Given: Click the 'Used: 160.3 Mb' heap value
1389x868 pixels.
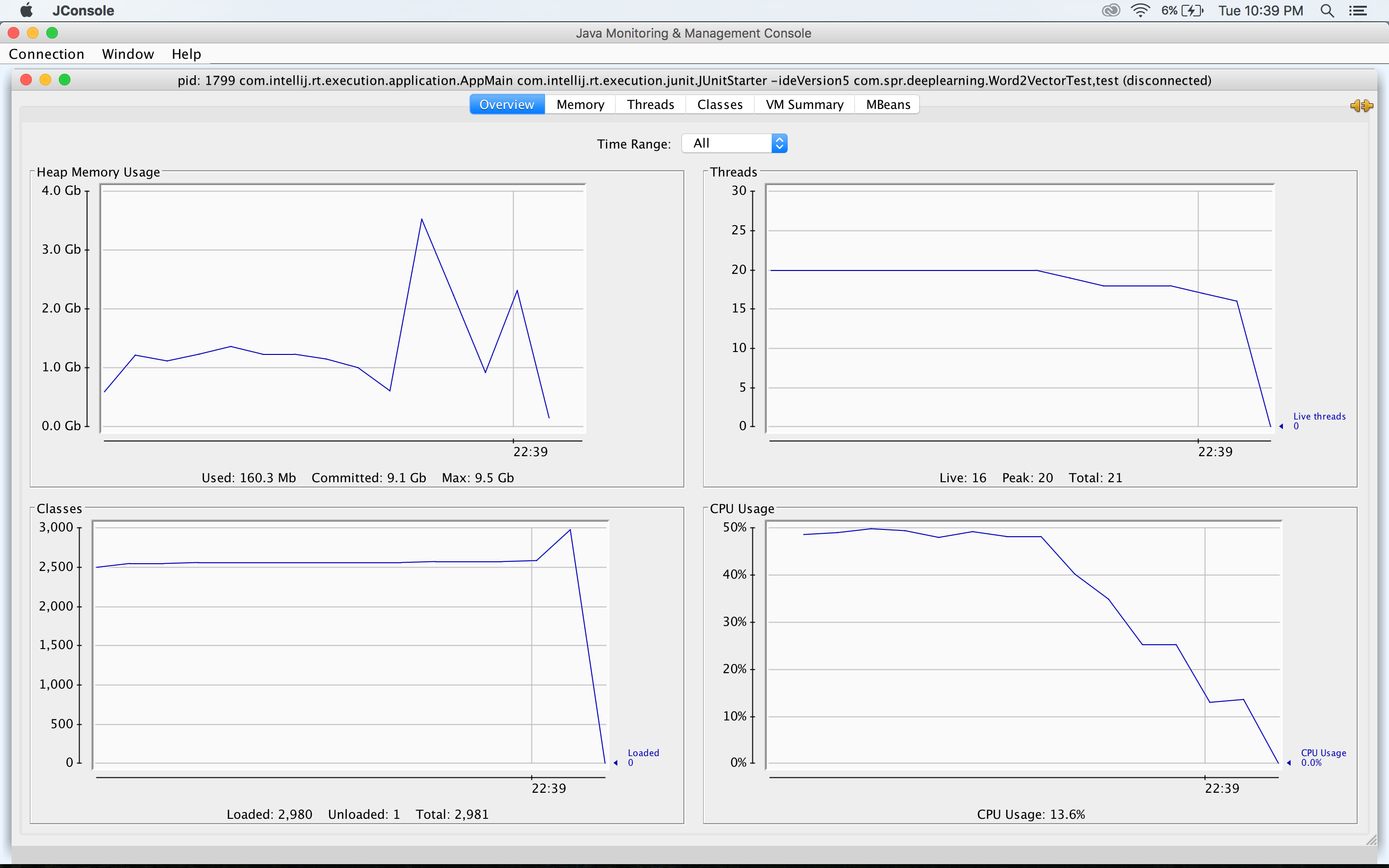Looking at the screenshot, I should 248,477.
